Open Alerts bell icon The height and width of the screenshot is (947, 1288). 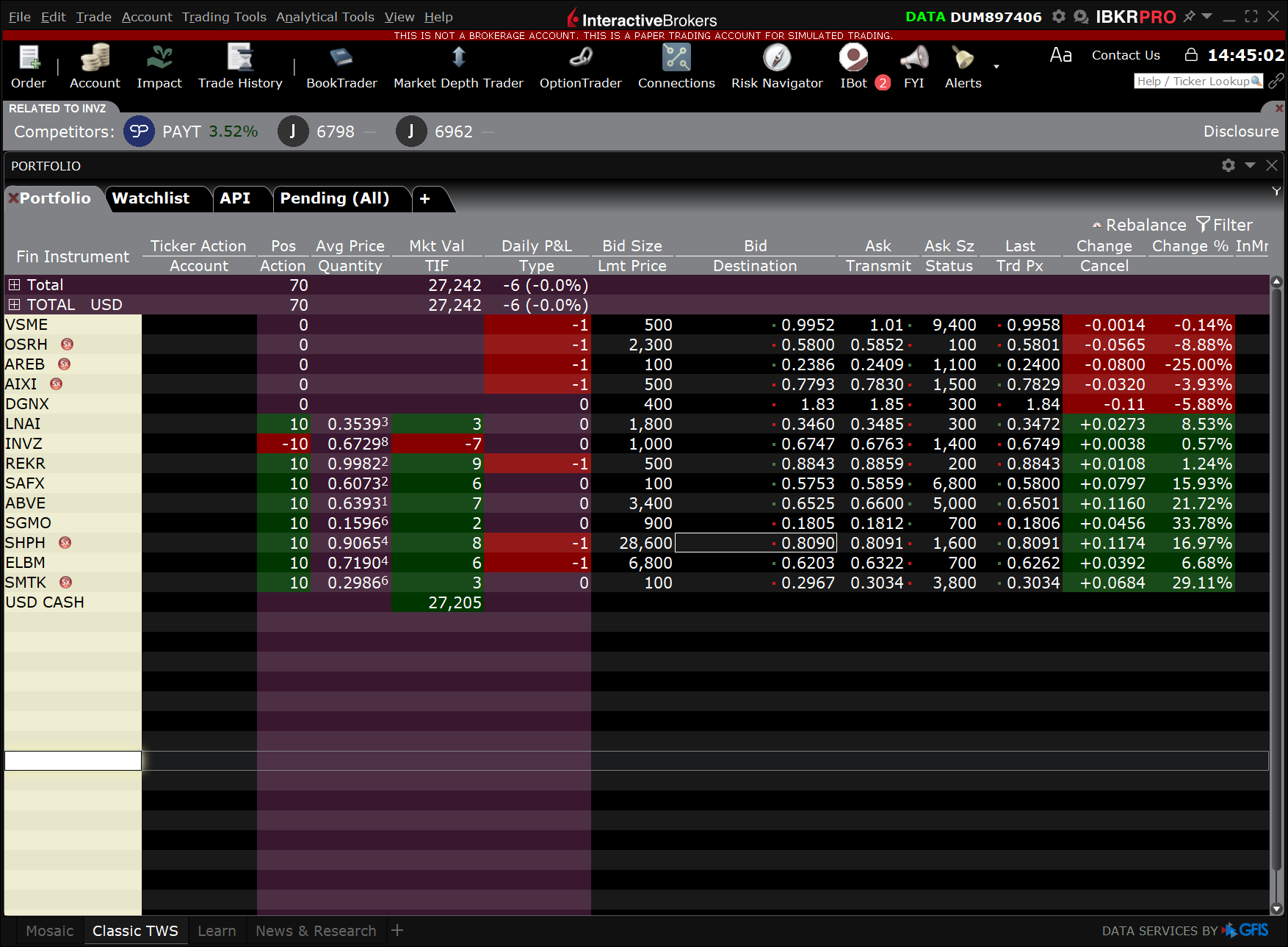[x=963, y=66]
